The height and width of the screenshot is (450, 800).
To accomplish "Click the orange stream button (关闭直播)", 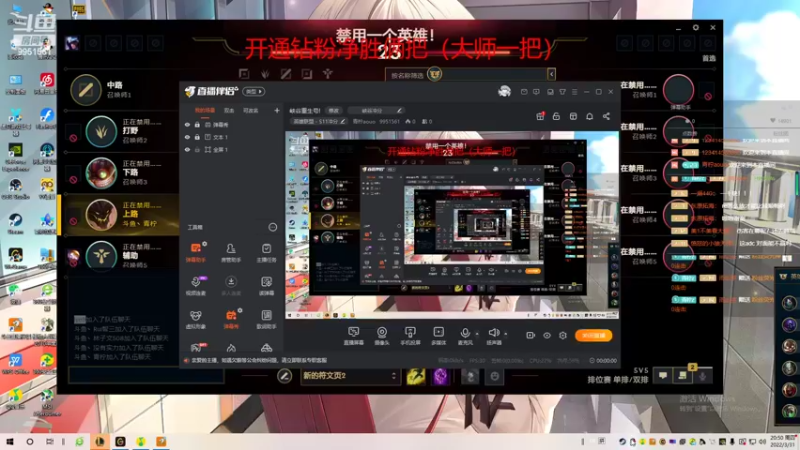I will click(x=593, y=335).
